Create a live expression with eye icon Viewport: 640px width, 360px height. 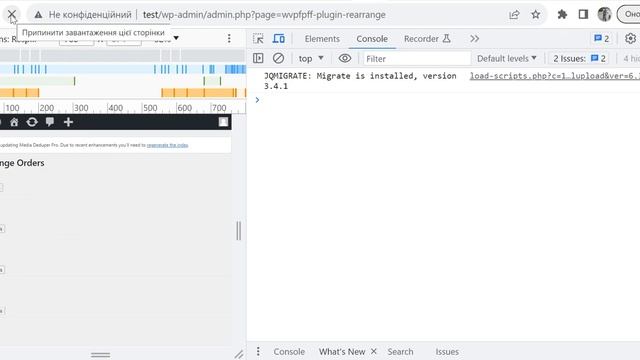(344, 58)
